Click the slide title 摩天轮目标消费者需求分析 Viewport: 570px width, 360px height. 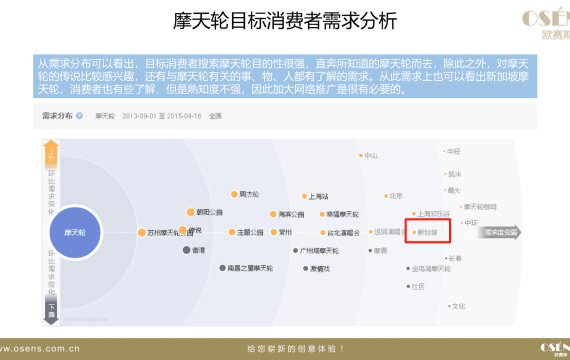(x=285, y=21)
